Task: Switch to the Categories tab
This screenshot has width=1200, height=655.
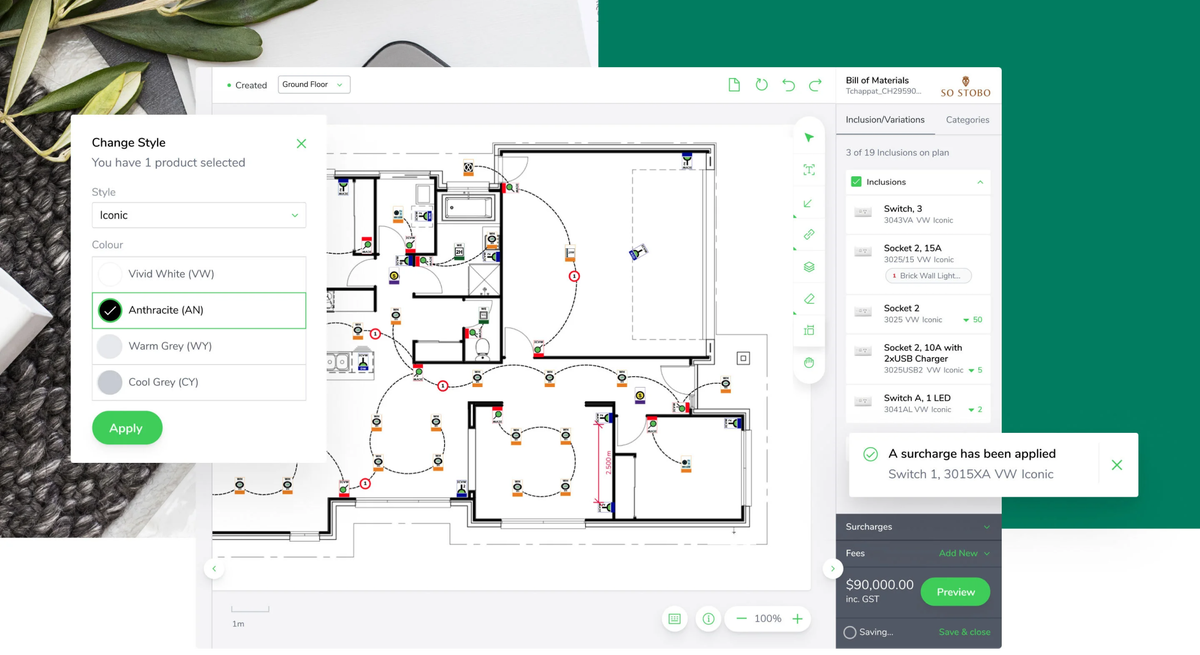Action: (968, 120)
